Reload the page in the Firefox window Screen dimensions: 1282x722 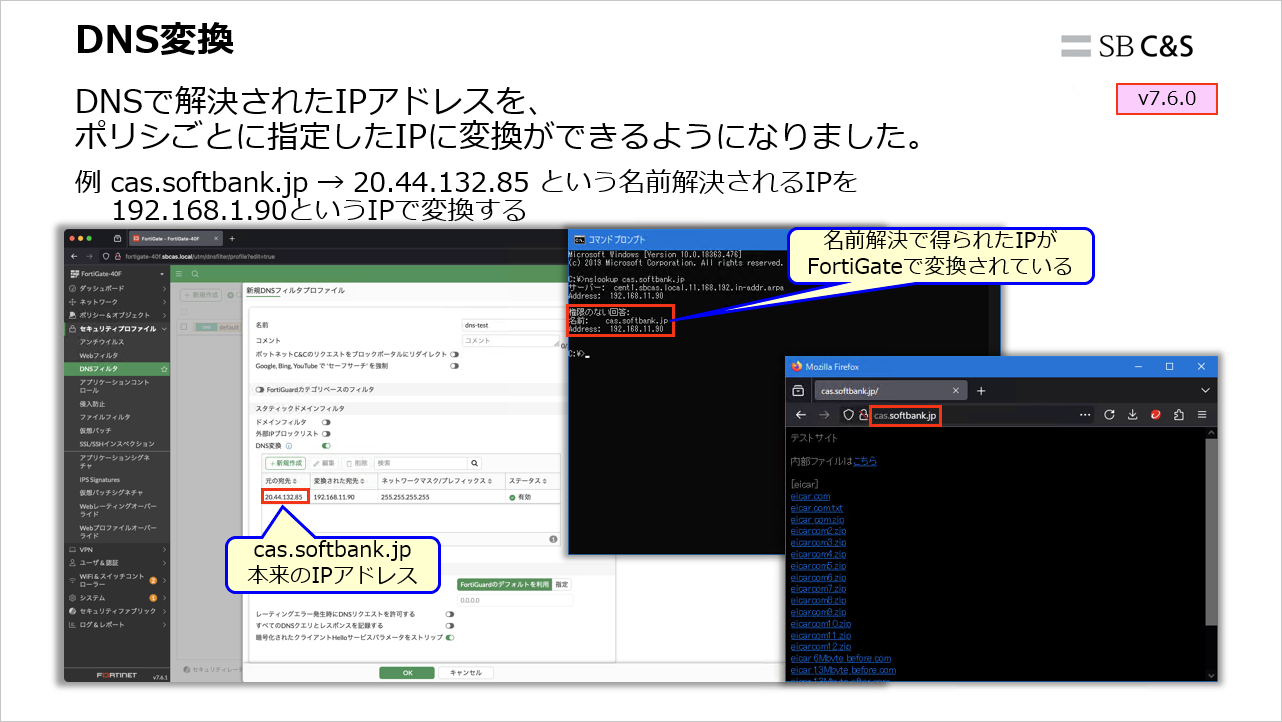pos(1110,415)
